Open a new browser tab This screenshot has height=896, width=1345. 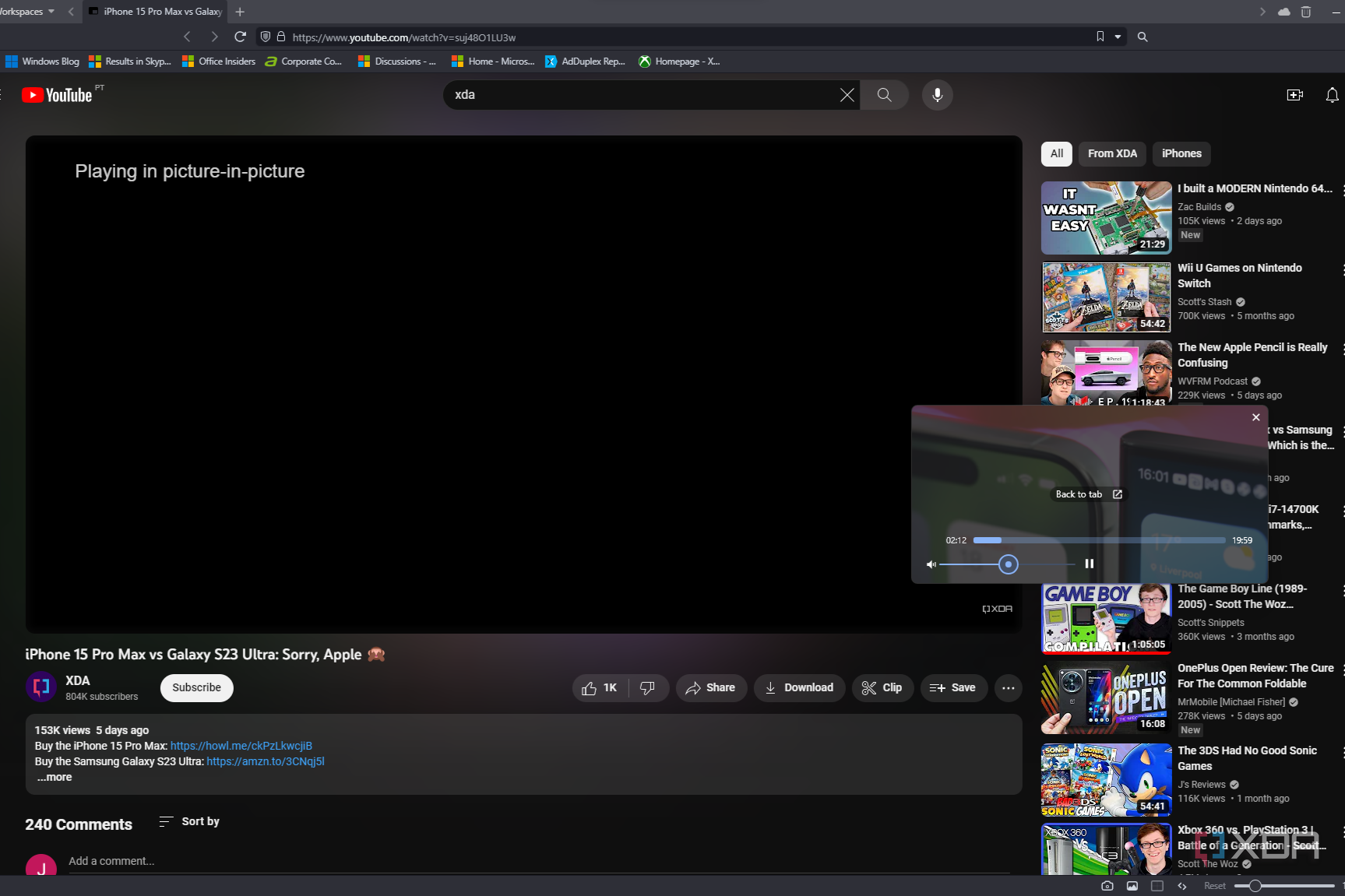coord(240,12)
